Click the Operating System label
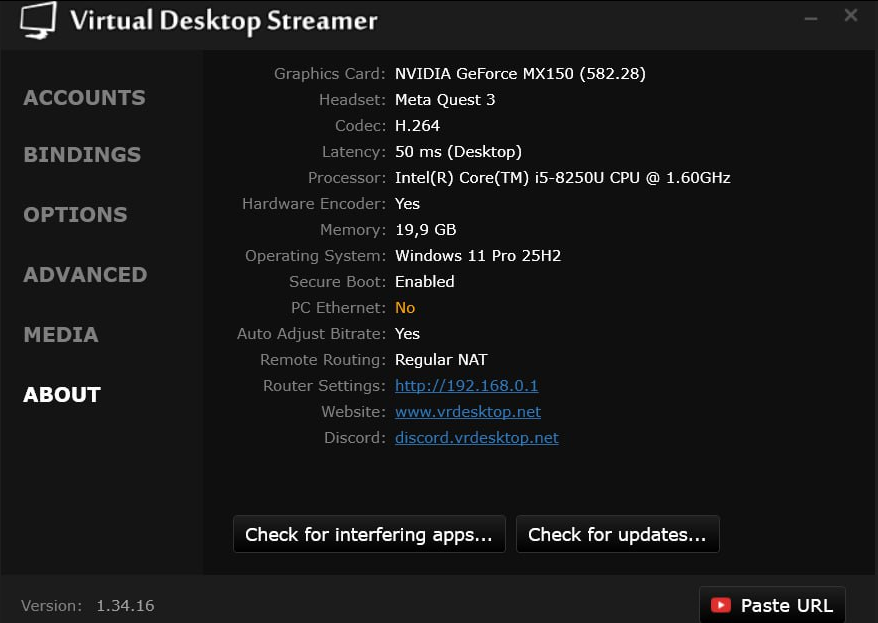The height and width of the screenshot is (623, 878). 315,256
